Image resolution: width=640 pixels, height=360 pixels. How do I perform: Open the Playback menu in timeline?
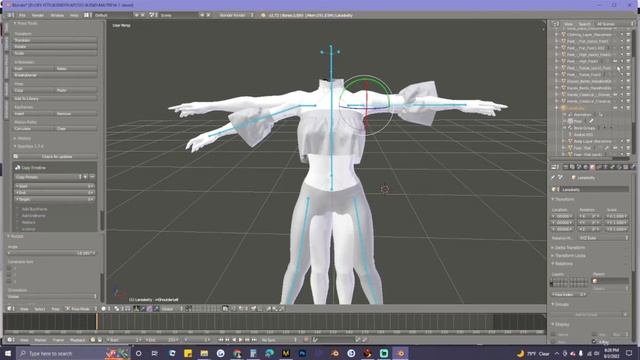coord(77,340)
